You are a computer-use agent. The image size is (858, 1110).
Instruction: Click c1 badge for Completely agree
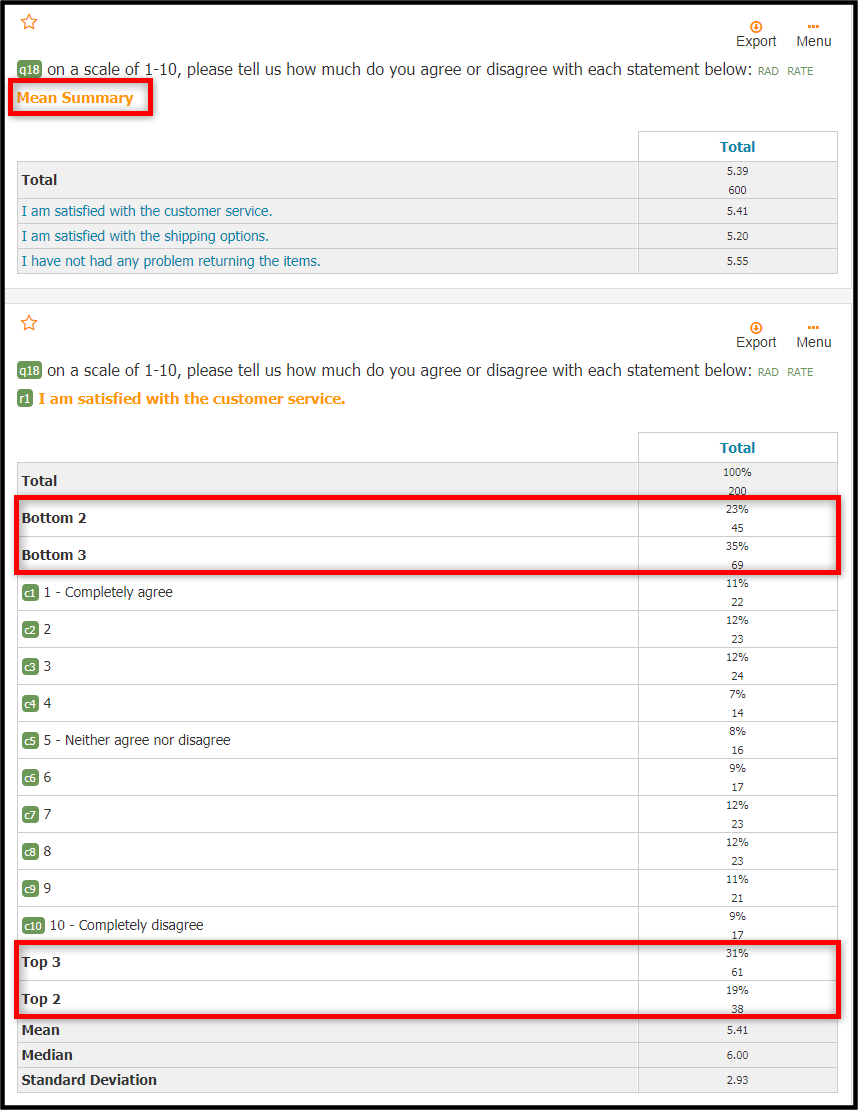[30, 593]
